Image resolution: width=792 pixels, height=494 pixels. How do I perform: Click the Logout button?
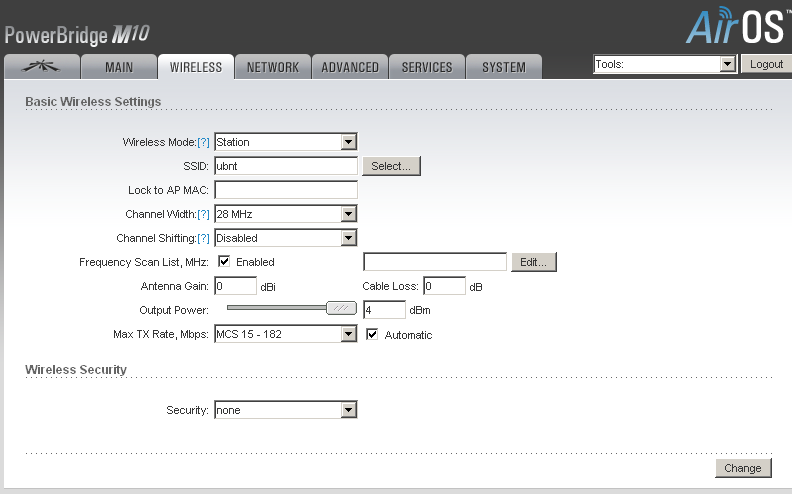[766, 64]
